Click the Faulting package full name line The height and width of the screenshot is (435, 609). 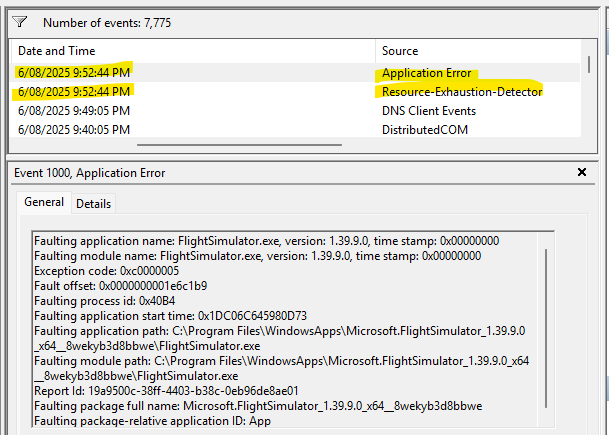[x=257, y=405]
